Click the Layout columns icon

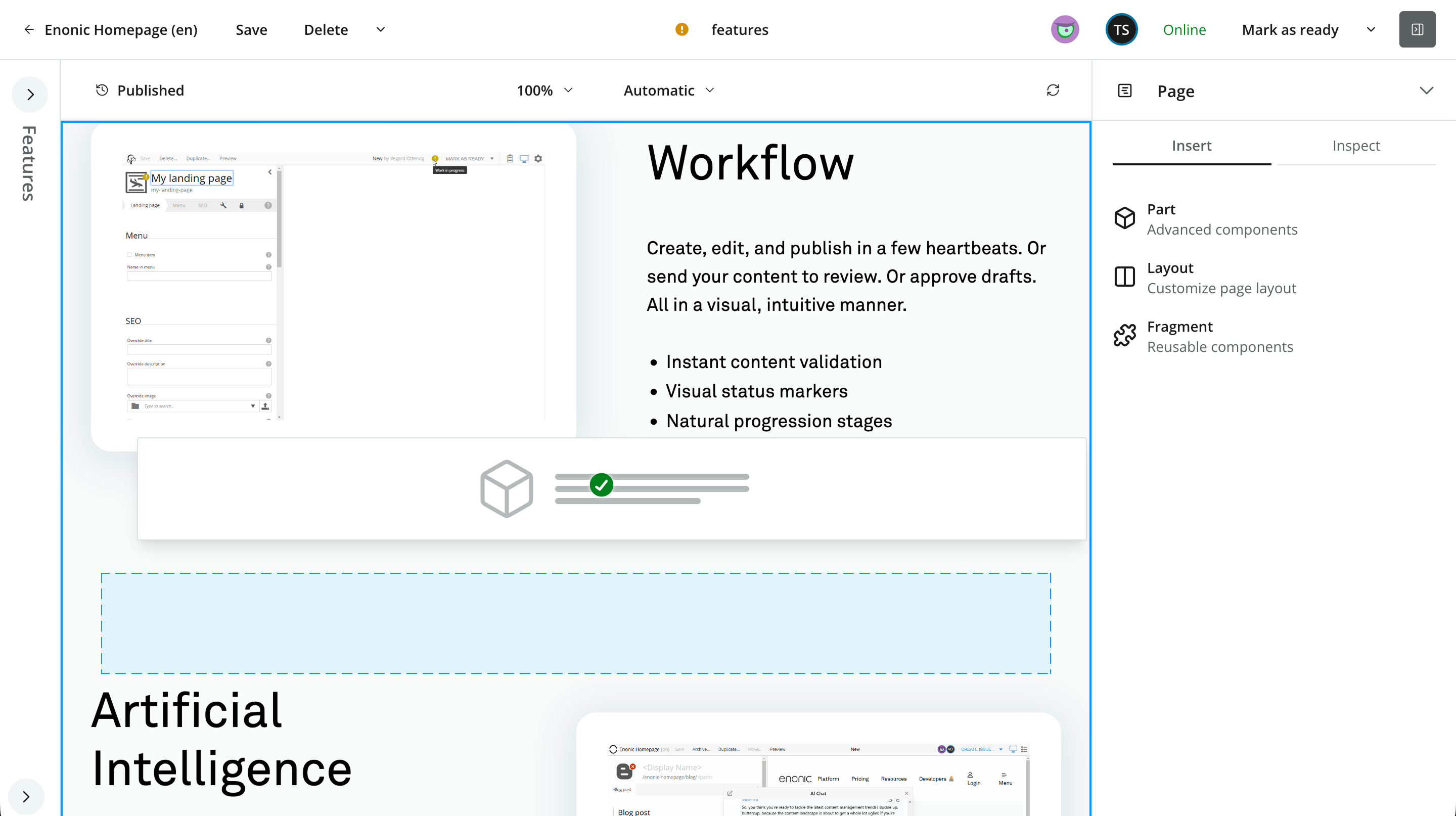1125,277
